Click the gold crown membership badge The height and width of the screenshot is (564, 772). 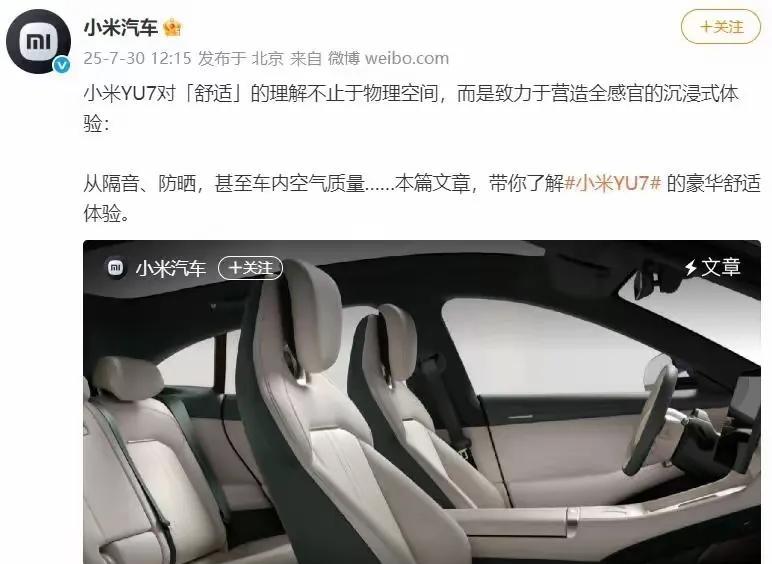(x=172, y=28)
